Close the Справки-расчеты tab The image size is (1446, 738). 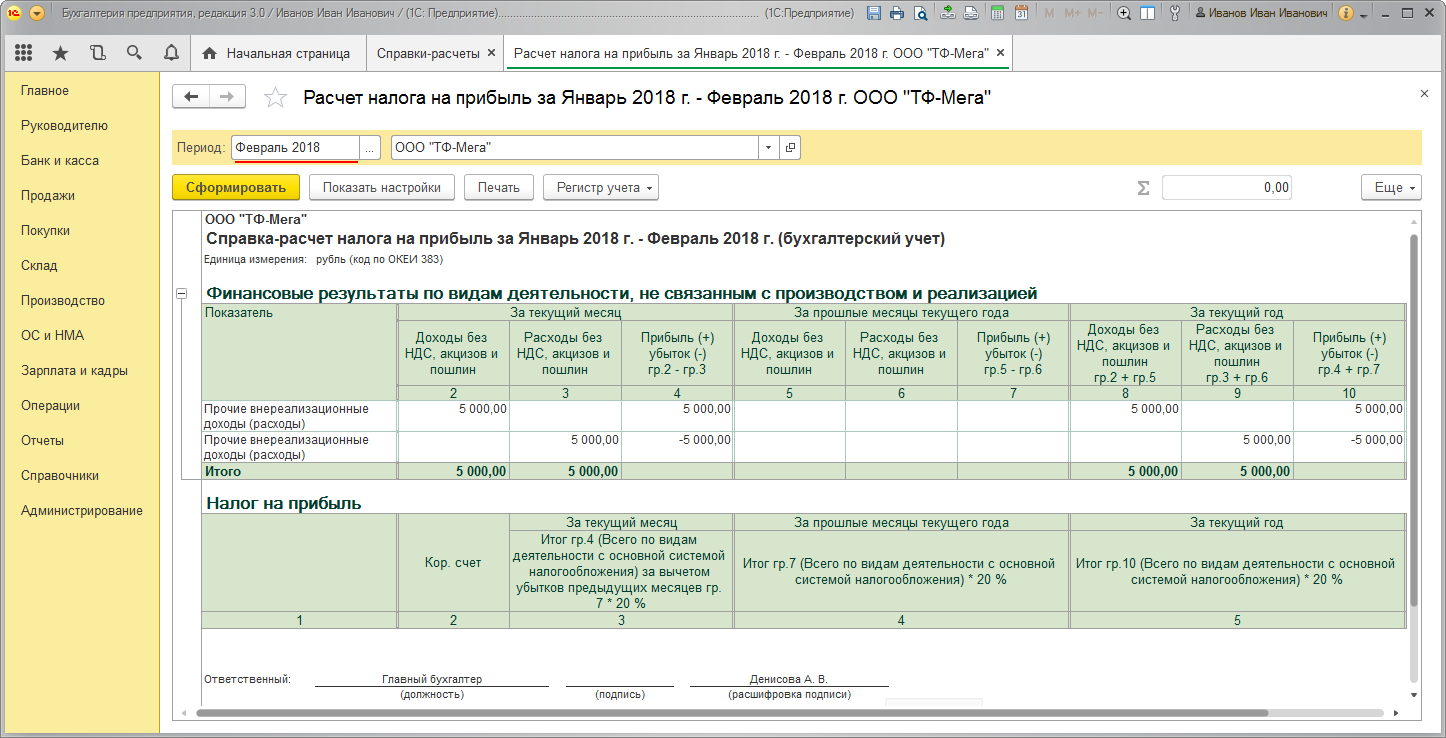coord(491,53)
